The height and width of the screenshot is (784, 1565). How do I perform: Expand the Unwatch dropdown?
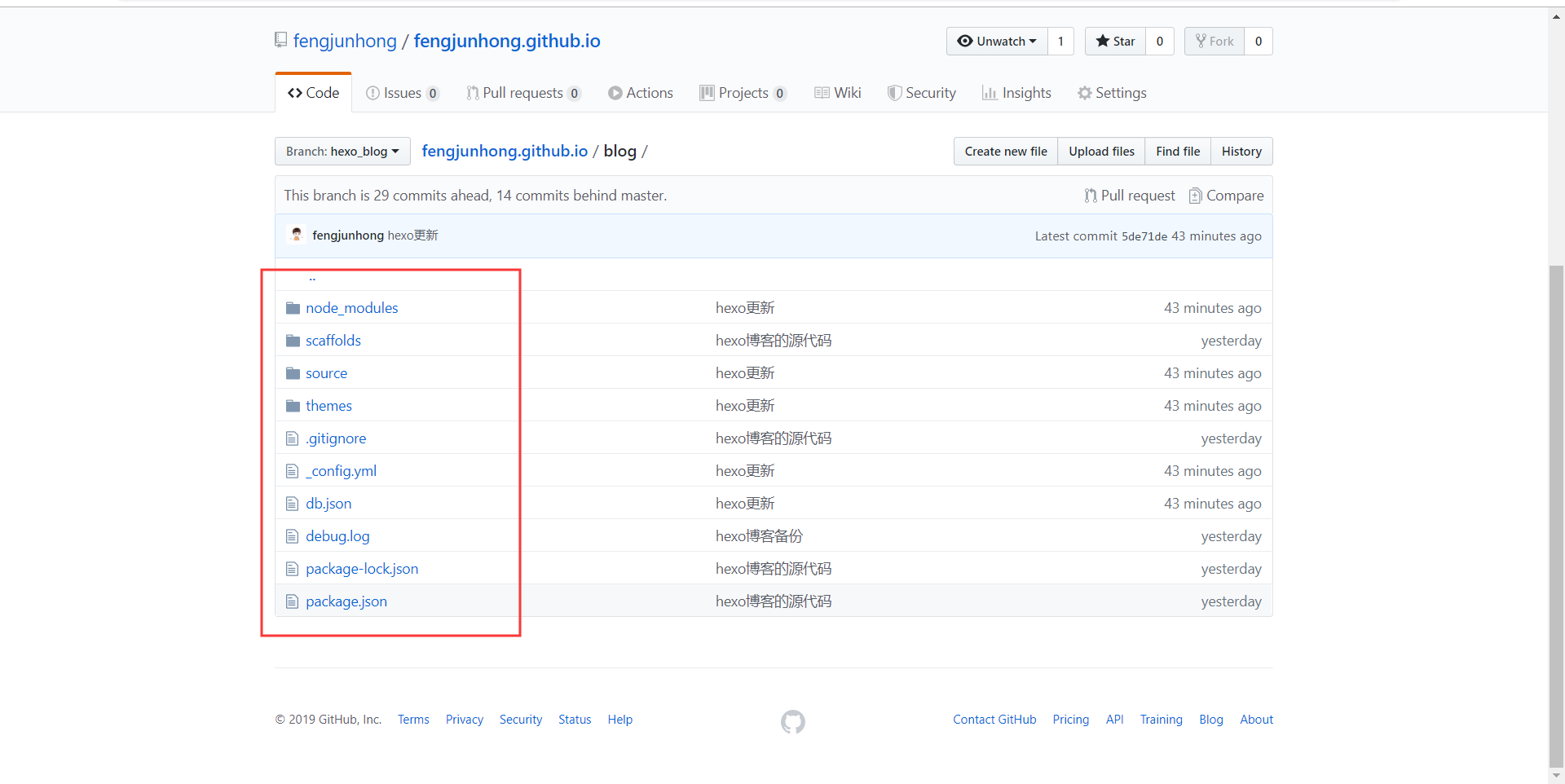997,42
